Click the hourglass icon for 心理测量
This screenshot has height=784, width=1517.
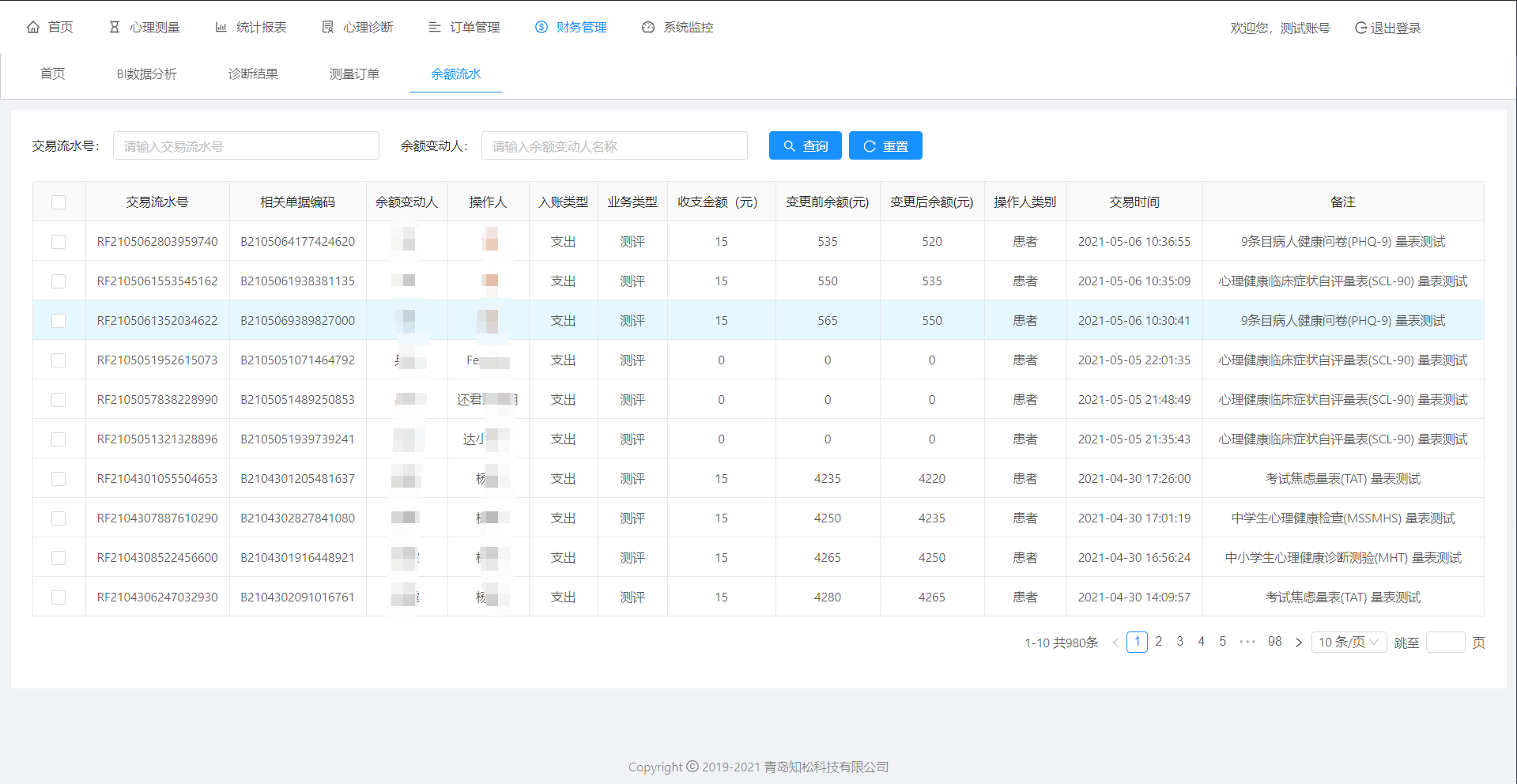point(115,28)
